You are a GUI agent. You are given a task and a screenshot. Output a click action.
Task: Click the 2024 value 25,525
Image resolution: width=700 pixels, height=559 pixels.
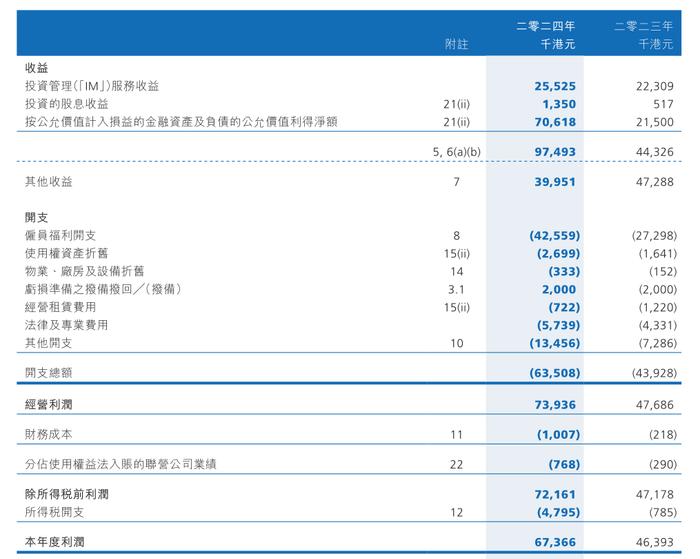coord(555,86)
